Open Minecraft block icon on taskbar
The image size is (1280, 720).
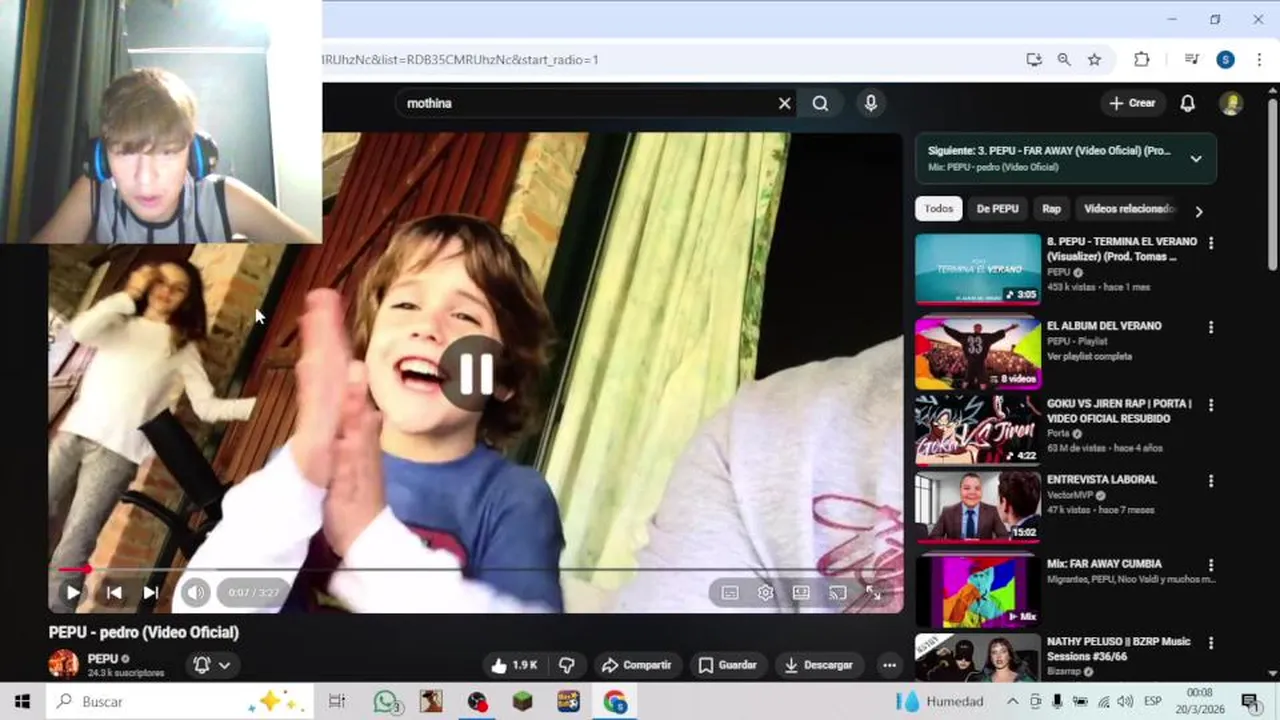point(523,701)
